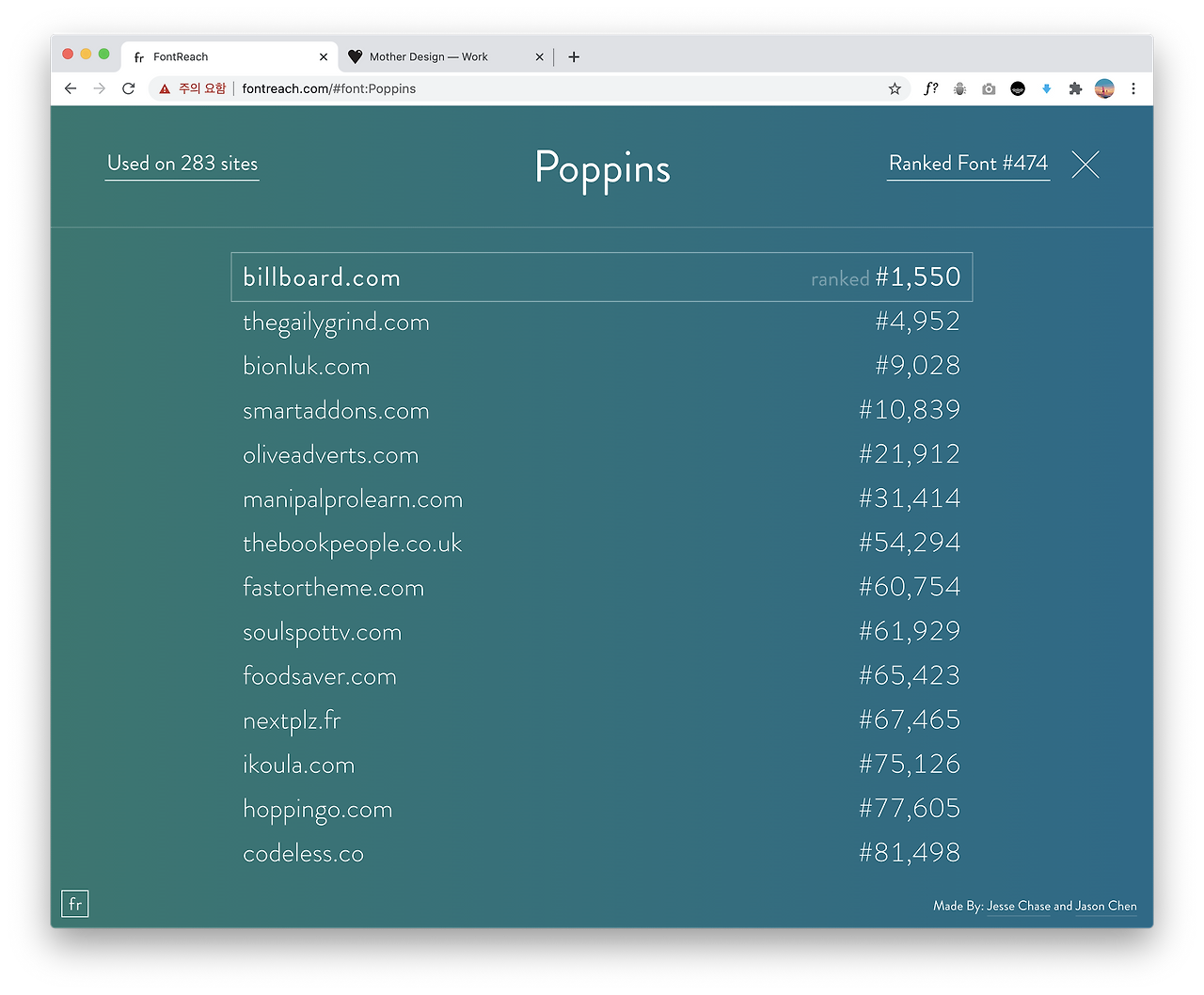
Task: Click the Ranked Font #474 link
Action: coord(968,164)
